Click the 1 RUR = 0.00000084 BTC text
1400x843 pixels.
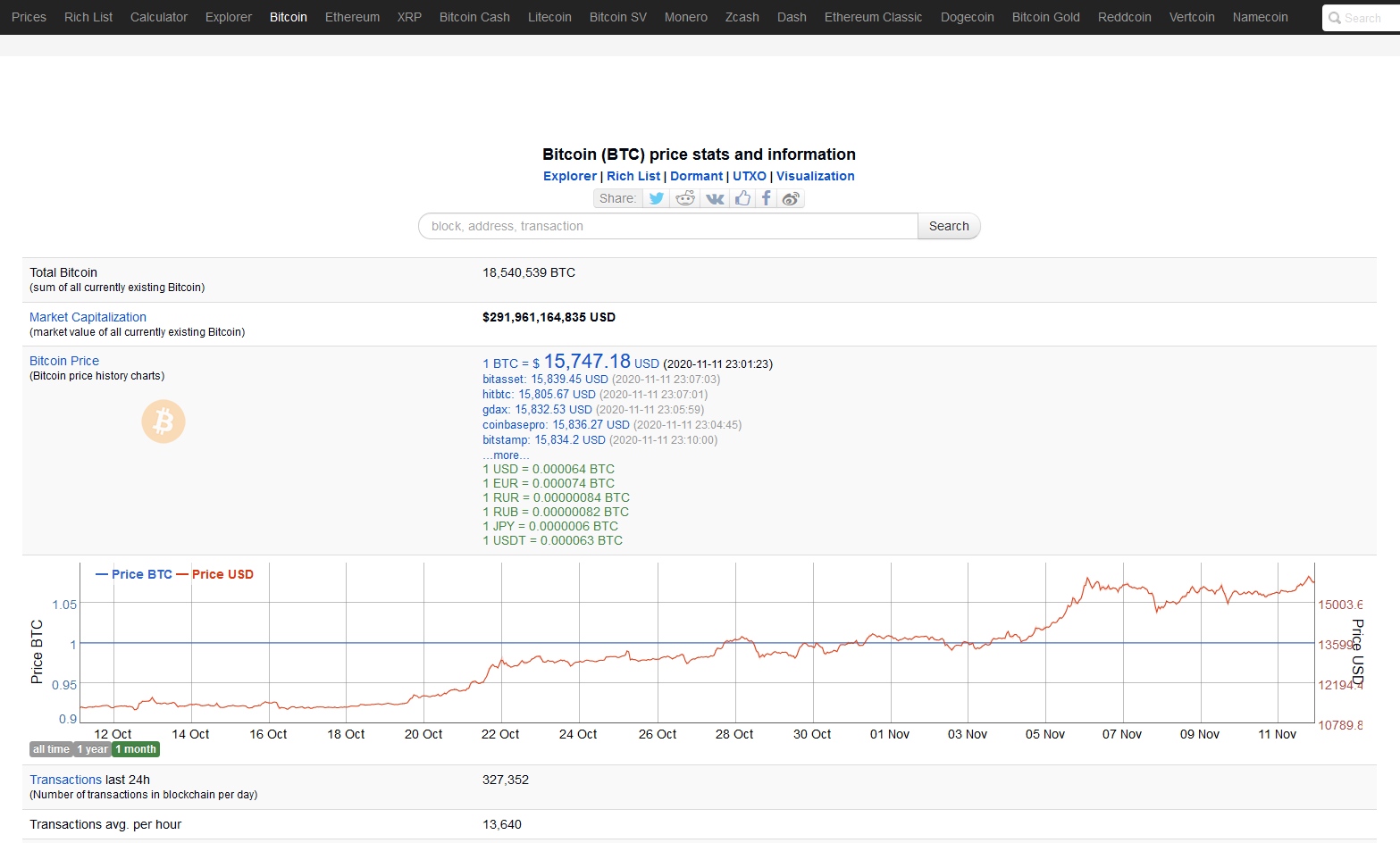point(556,497)
